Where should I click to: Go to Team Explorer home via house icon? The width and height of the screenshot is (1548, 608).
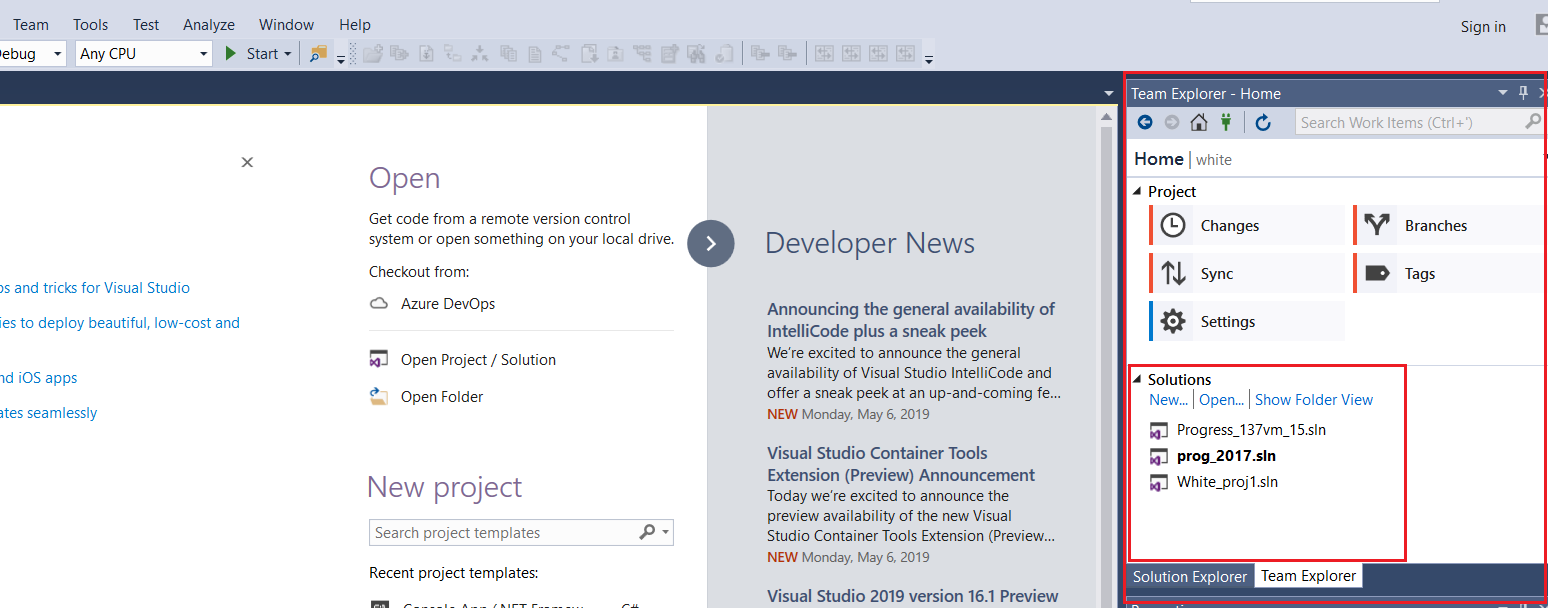coord(1199,122)
